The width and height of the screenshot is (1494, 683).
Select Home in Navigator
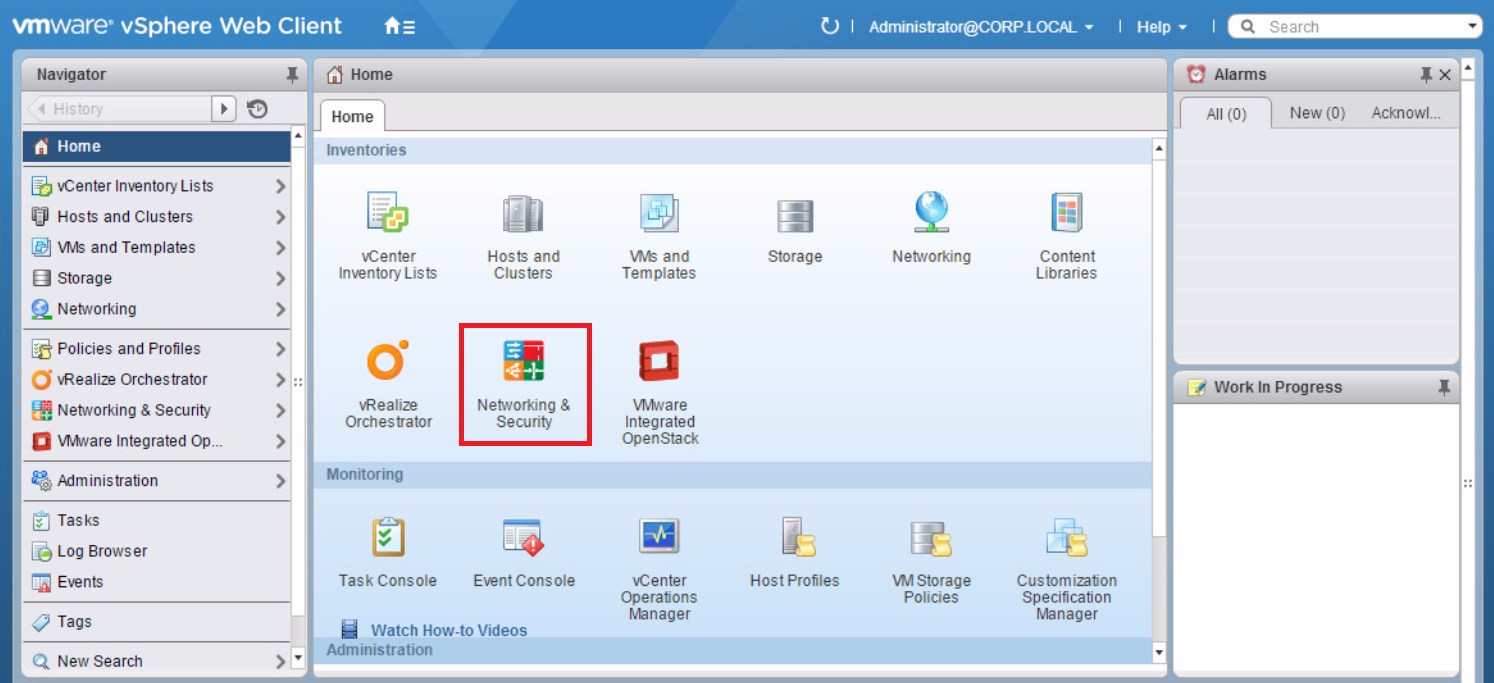[x=157, y=146]
